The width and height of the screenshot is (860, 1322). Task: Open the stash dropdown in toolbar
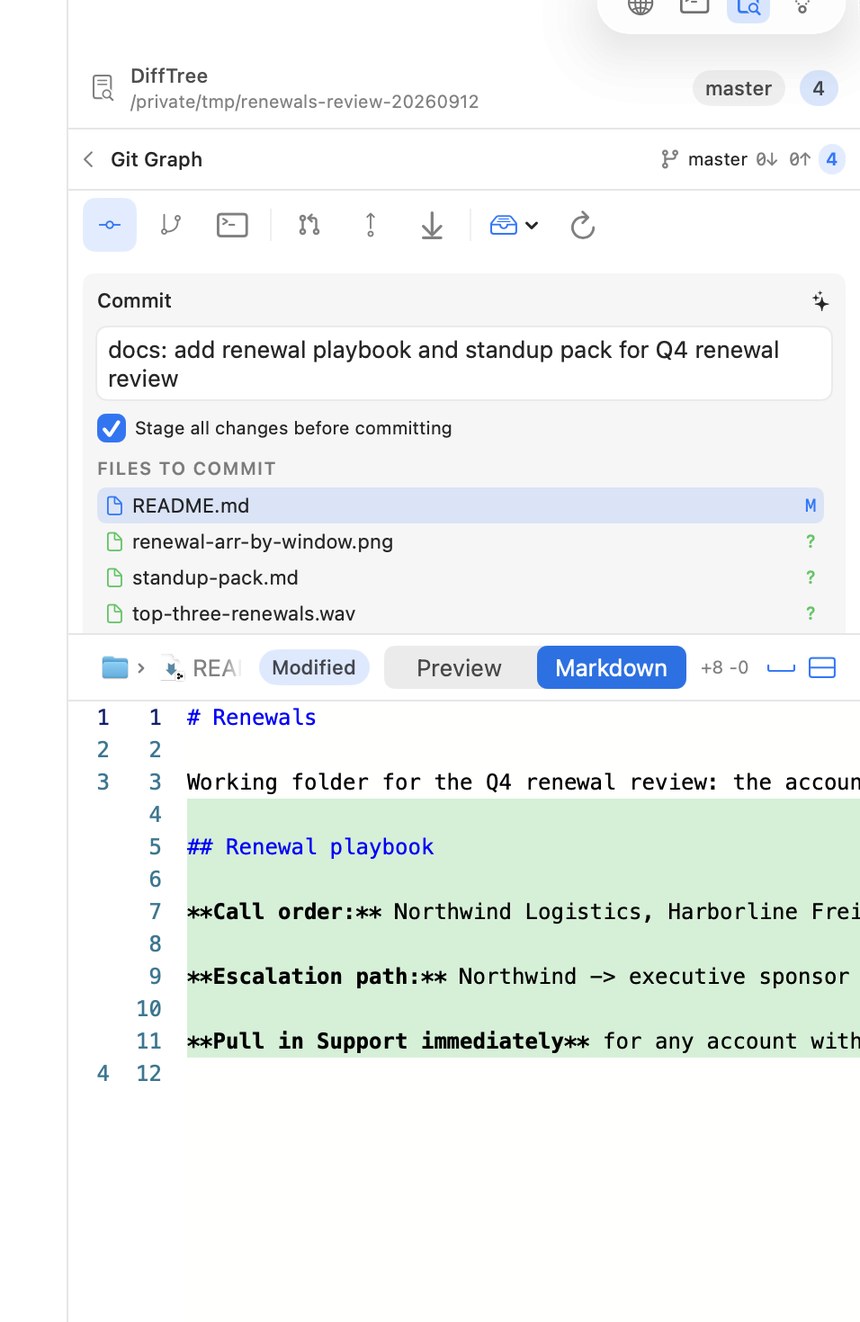[514, 225]
